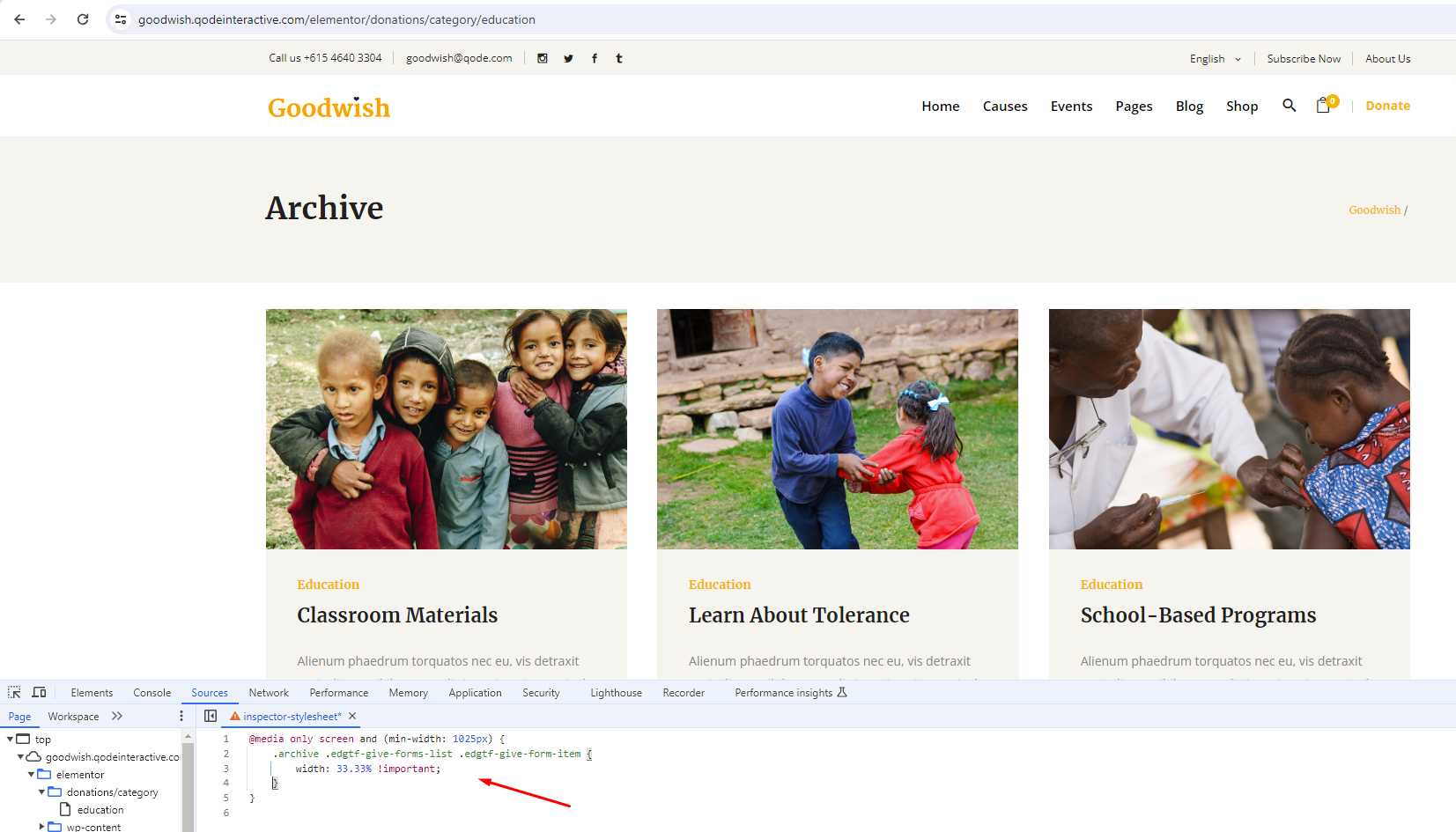Expand the wp-content folder
The height and width of the screenshot is (832, 1456).
(41, 827)
